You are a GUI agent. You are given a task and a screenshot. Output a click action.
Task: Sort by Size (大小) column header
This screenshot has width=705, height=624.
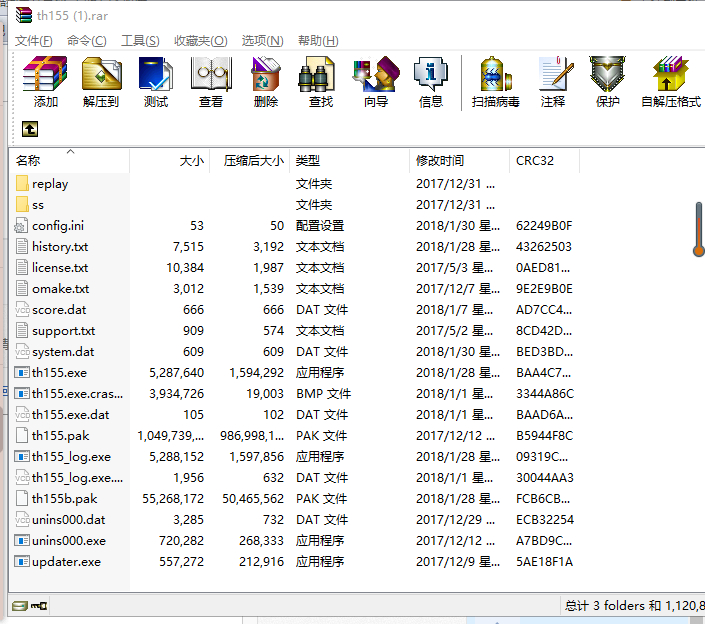click(x=170, y=160)
